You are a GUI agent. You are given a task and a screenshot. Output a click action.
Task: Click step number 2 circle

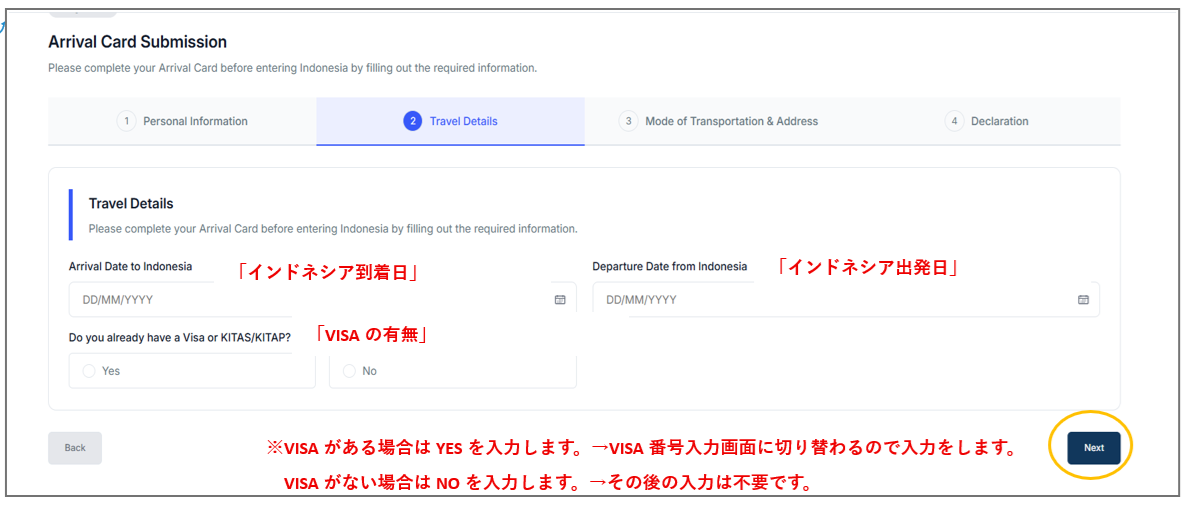coord(412,121)
